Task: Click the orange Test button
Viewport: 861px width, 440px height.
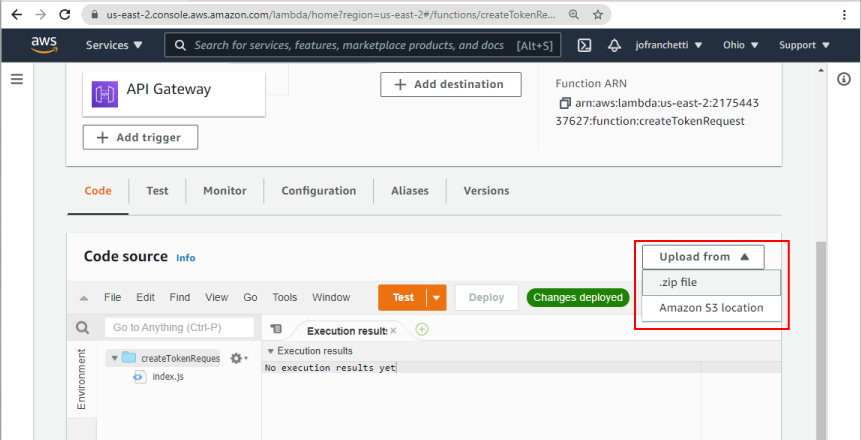Action: click(402, 298)
